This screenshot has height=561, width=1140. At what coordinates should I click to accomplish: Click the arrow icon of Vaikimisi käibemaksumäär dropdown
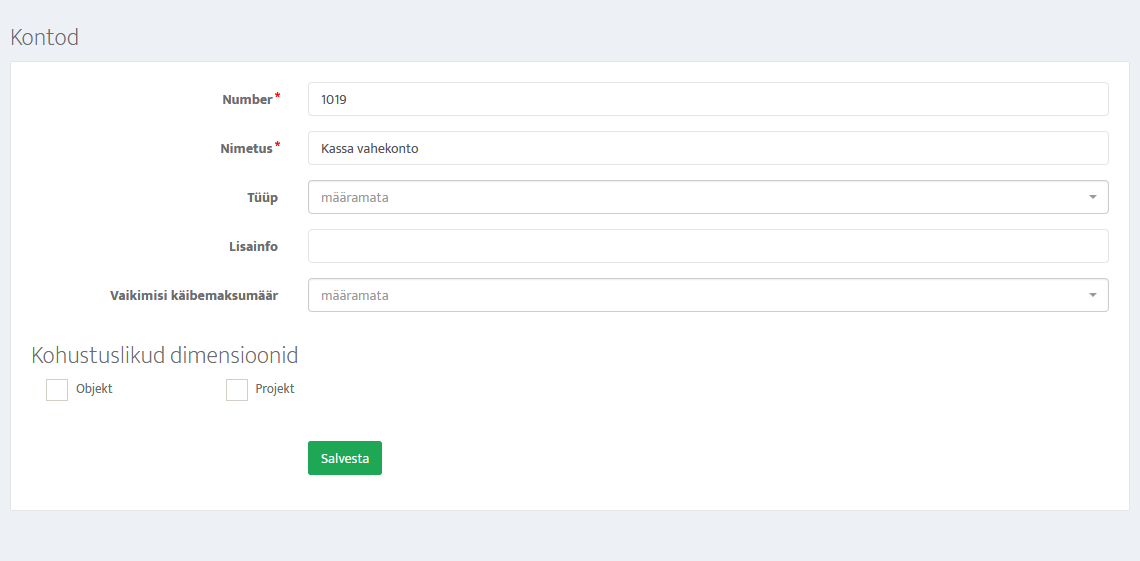1092,295
